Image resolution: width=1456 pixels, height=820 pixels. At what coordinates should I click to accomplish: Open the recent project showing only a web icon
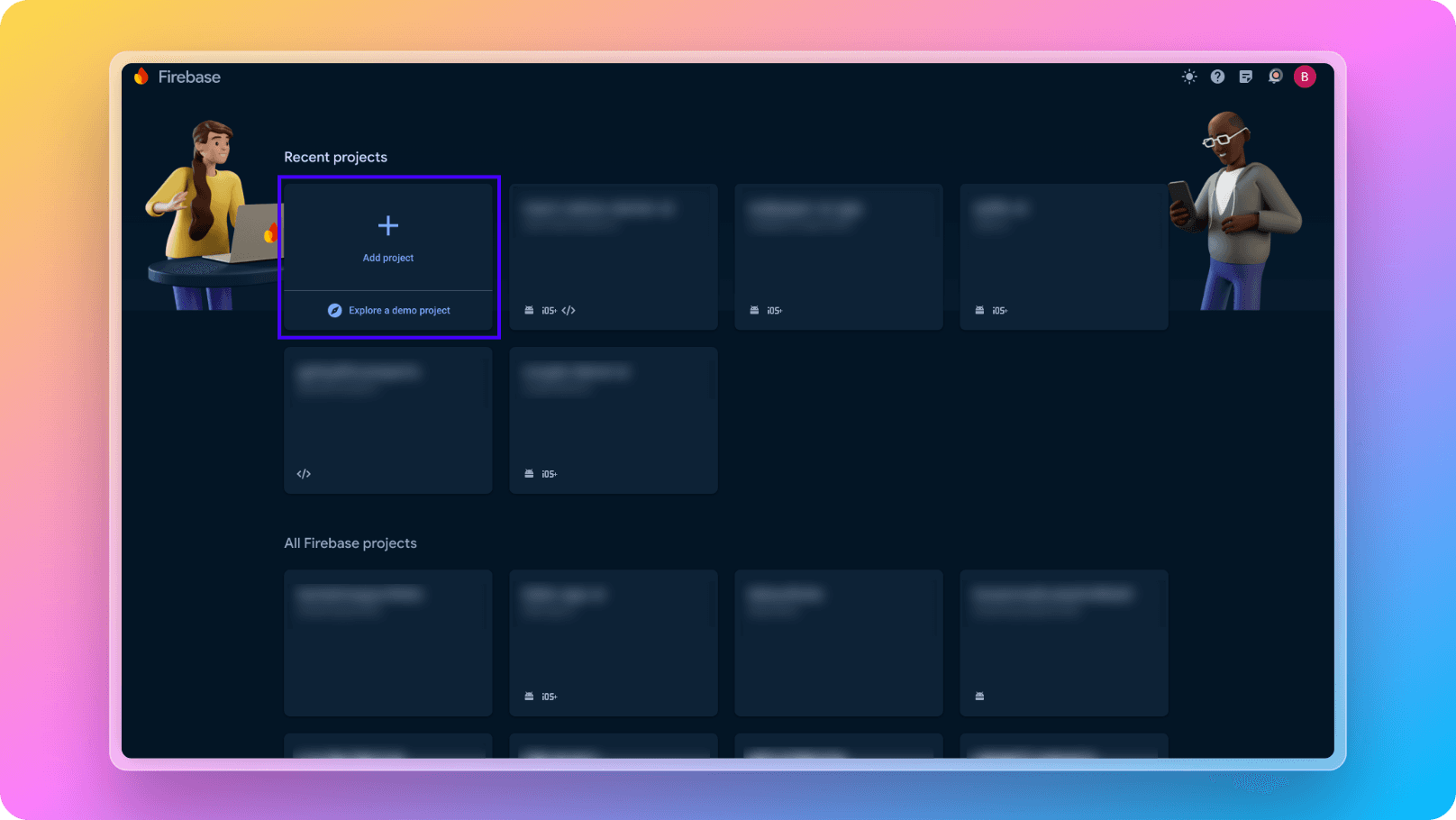(x=388, y=420)
